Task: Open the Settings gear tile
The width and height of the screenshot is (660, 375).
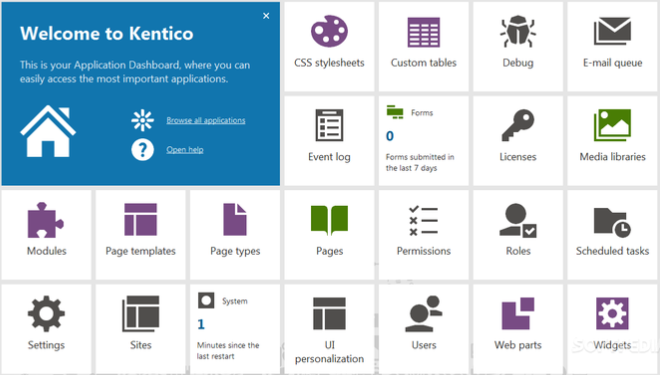Action: click(x=46, y=329)
